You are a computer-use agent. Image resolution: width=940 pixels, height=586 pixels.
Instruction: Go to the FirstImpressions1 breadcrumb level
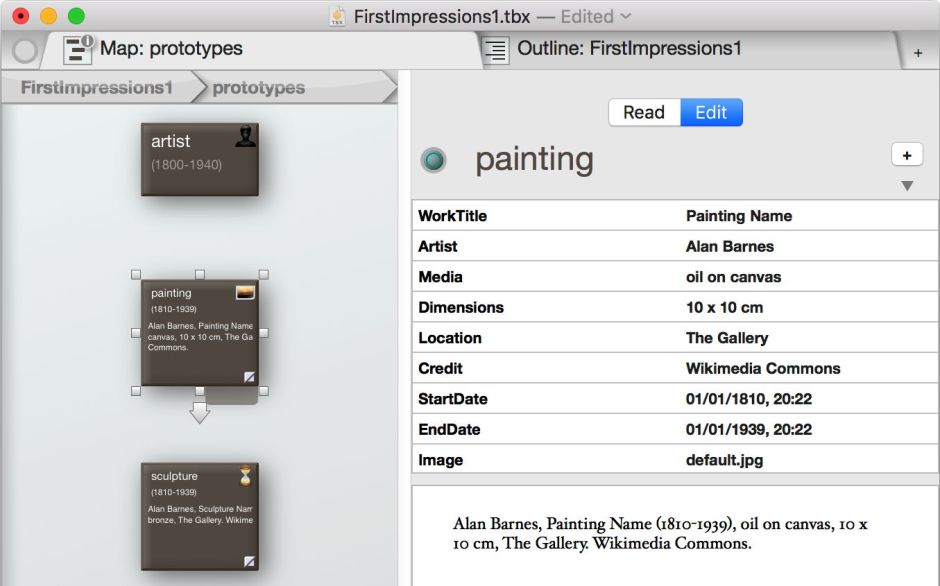(96, 88)
